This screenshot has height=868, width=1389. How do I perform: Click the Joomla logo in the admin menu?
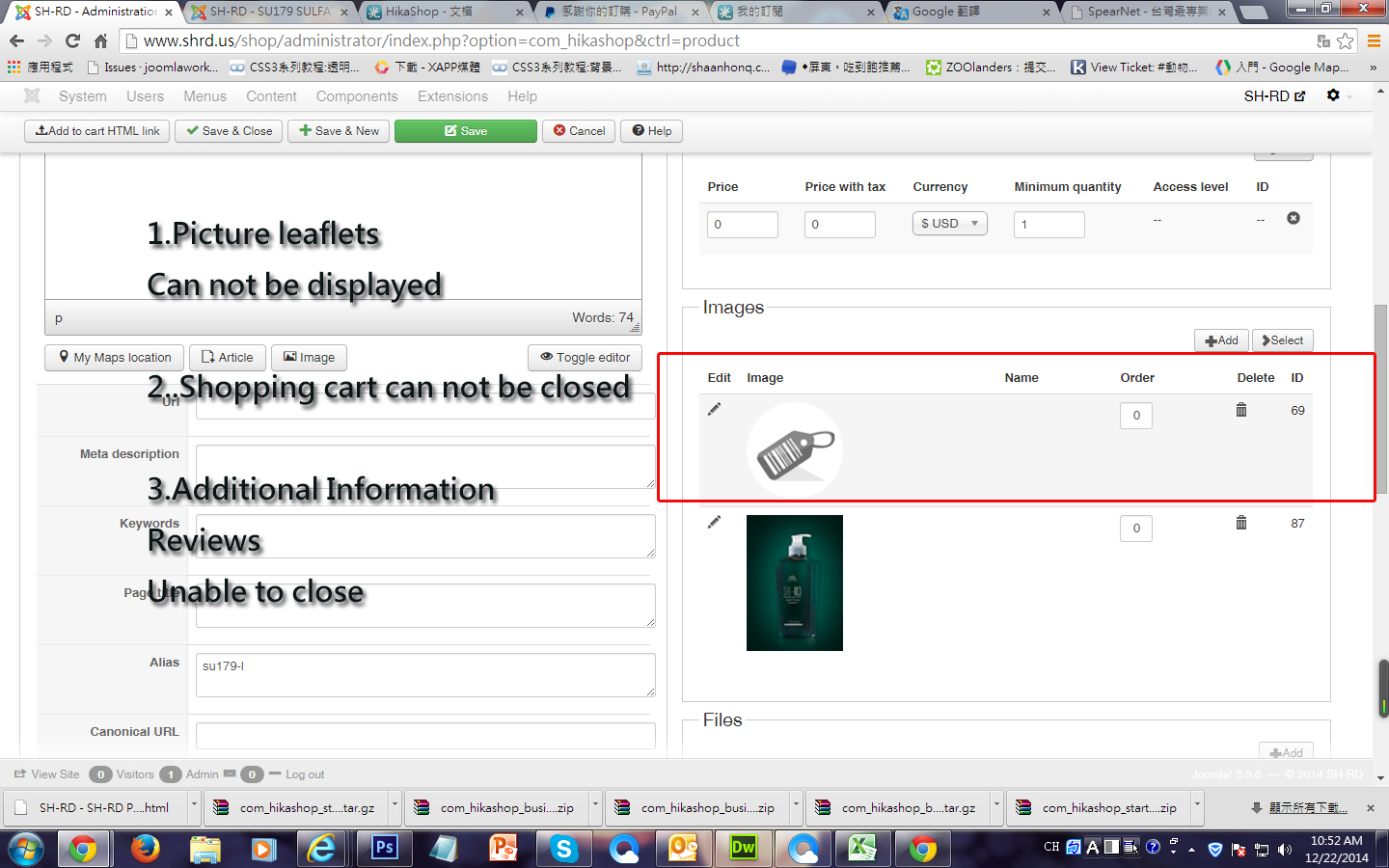point(32,95)
